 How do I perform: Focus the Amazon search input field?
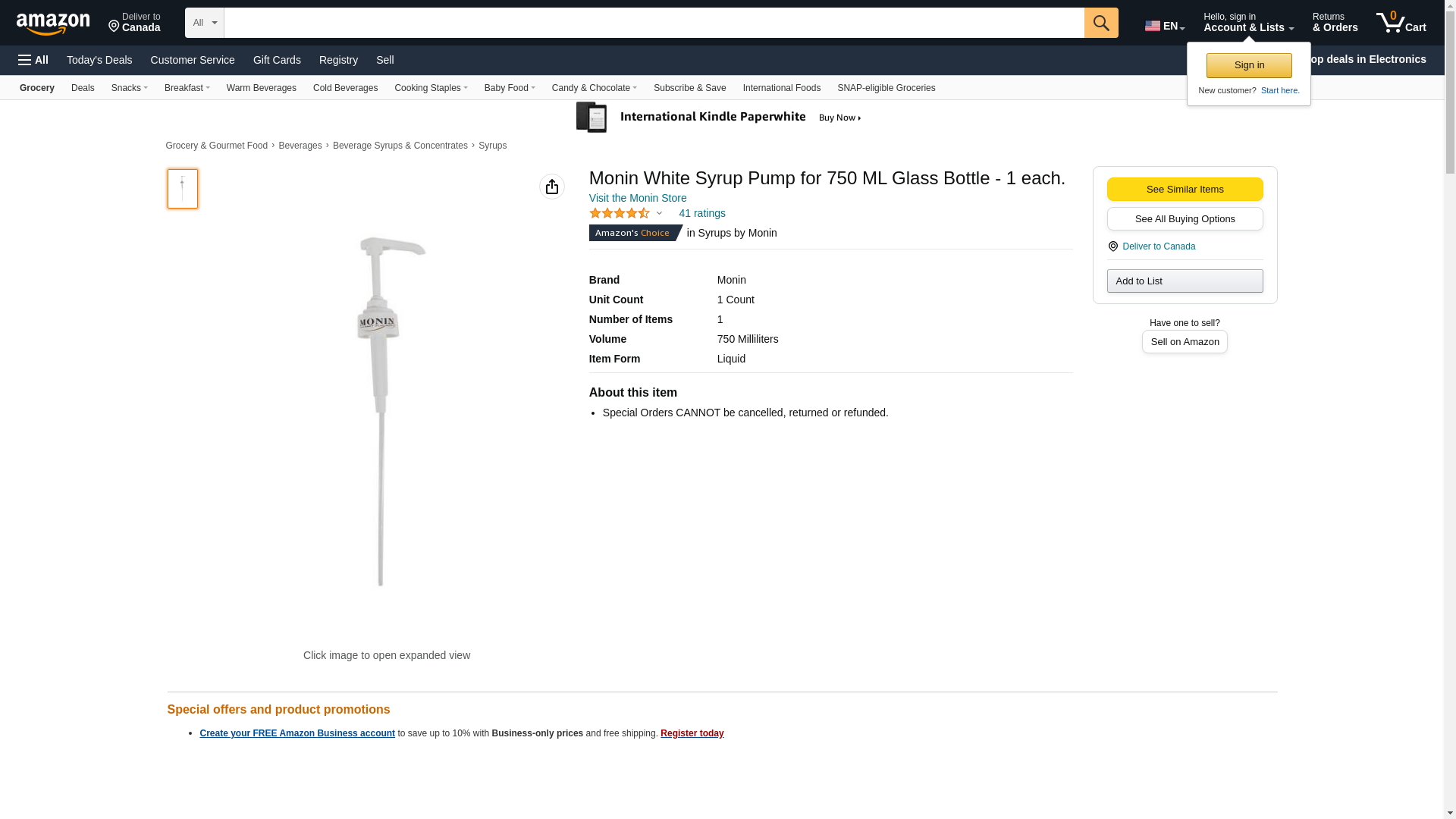654,23
